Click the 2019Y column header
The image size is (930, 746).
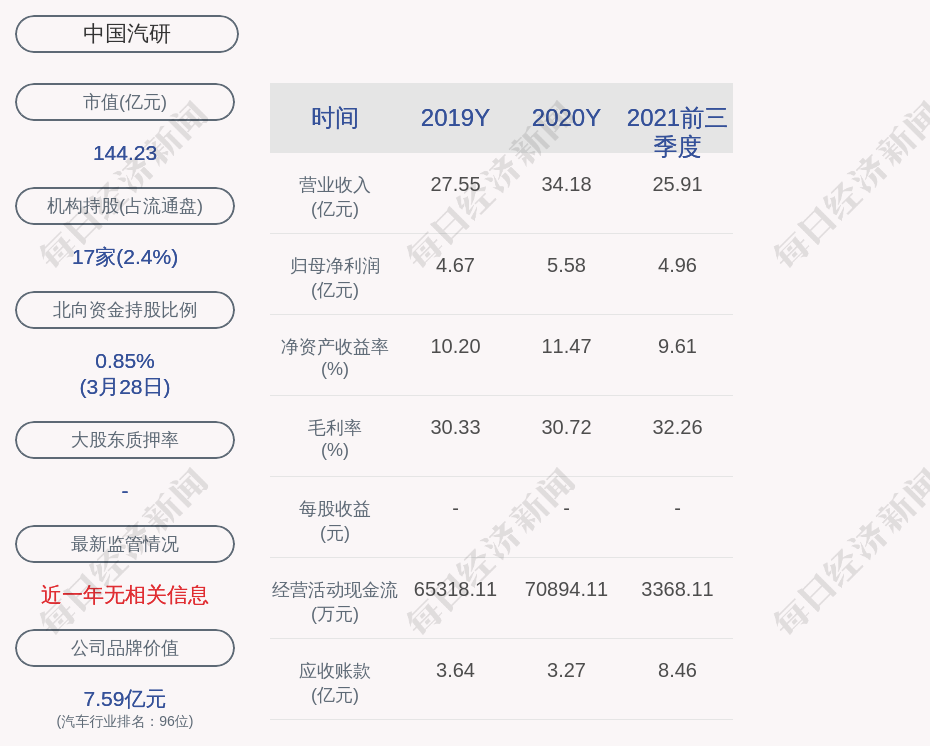(456, 118)
